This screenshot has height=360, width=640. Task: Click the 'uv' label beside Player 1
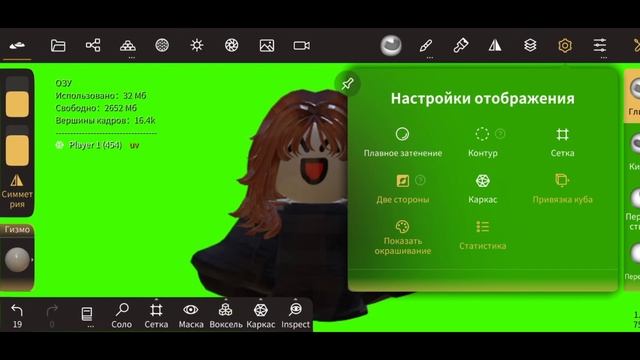click(134, 145)
